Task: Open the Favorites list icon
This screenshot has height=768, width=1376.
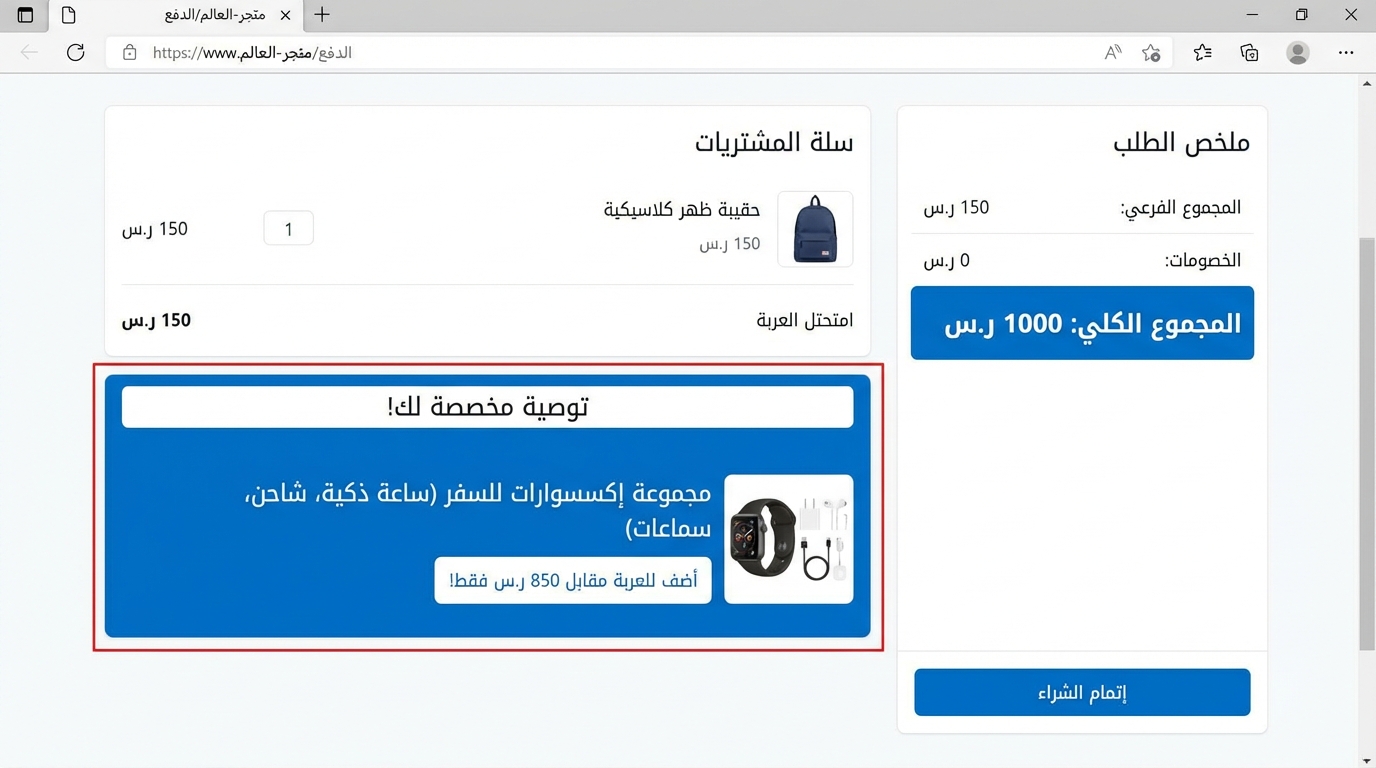Action: [1201, 53]
